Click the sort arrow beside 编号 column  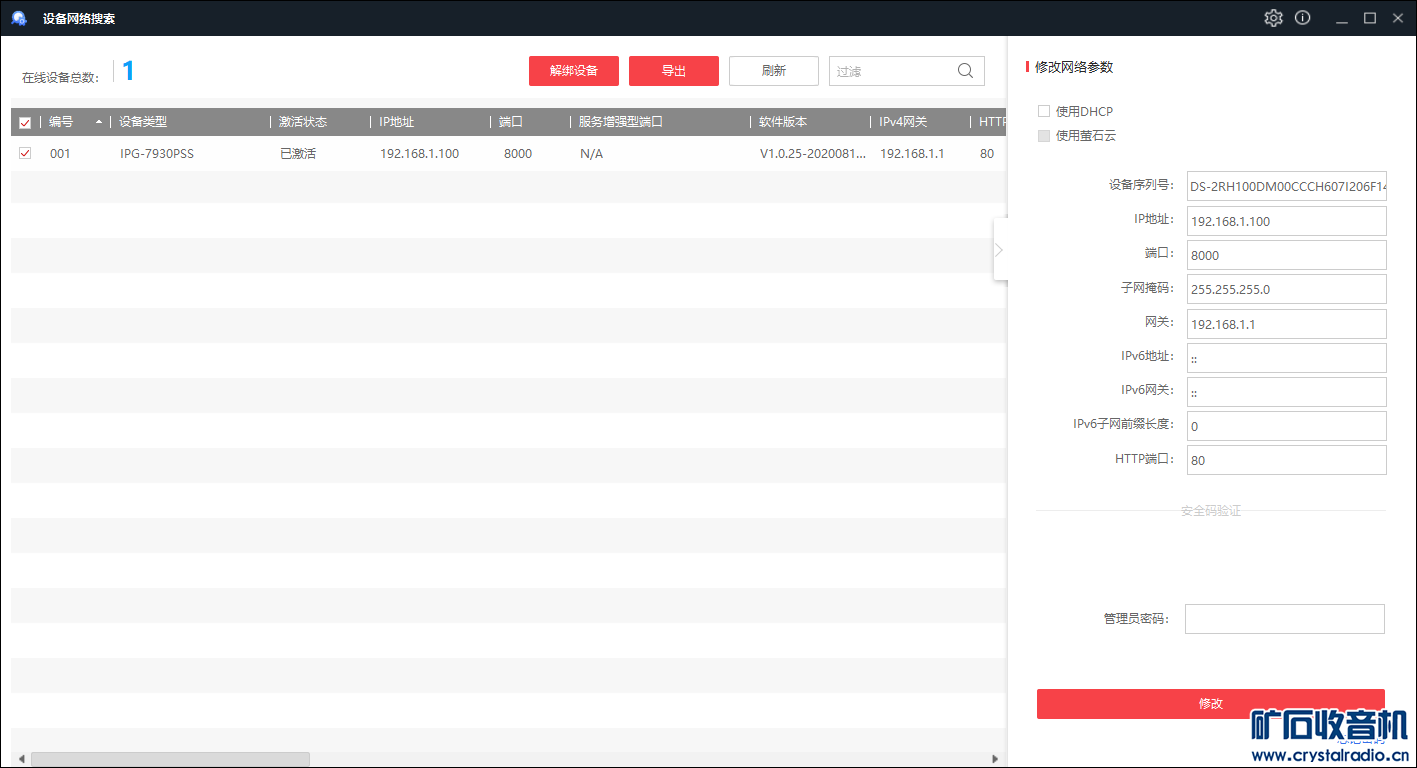(99, 122)
